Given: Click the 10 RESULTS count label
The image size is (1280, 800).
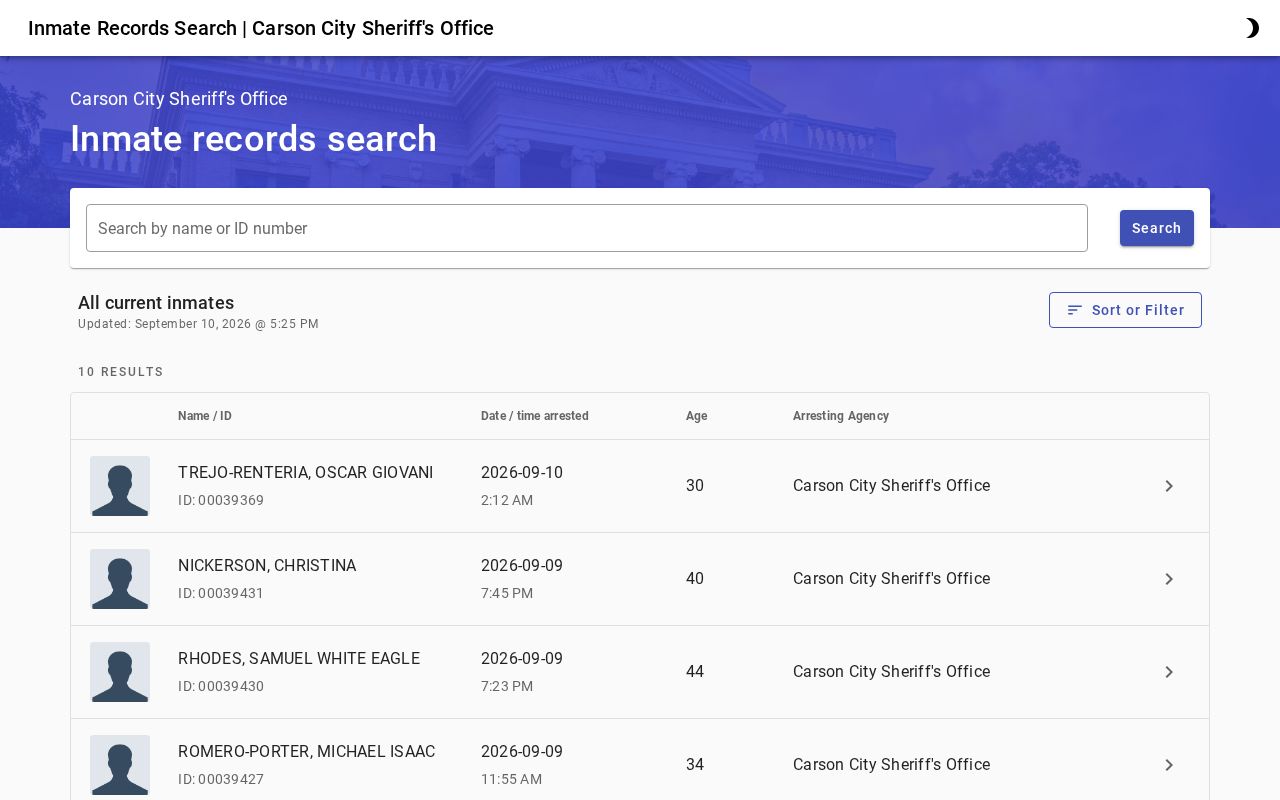Looking at the screenshot, I should pyautogui.click(x=121, y=372).
